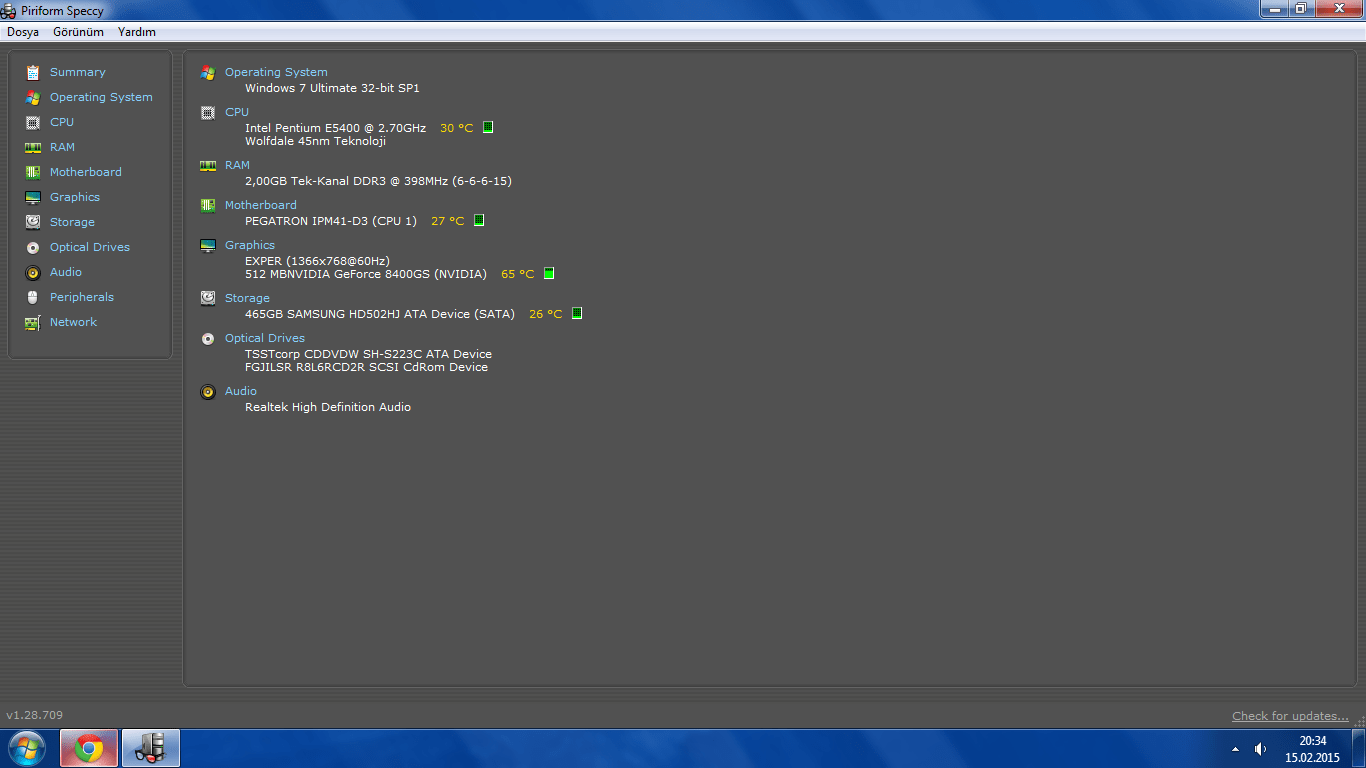Click the volume speaker icon in system tray

1260,749
